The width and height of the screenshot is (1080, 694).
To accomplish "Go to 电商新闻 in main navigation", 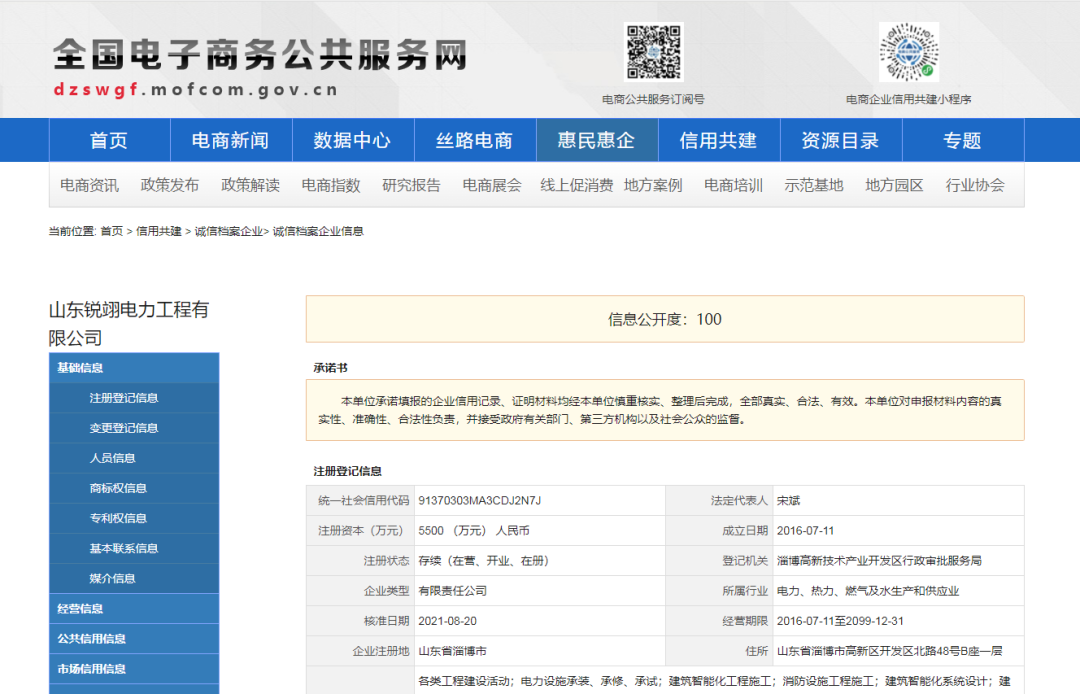I will (230, 141).
